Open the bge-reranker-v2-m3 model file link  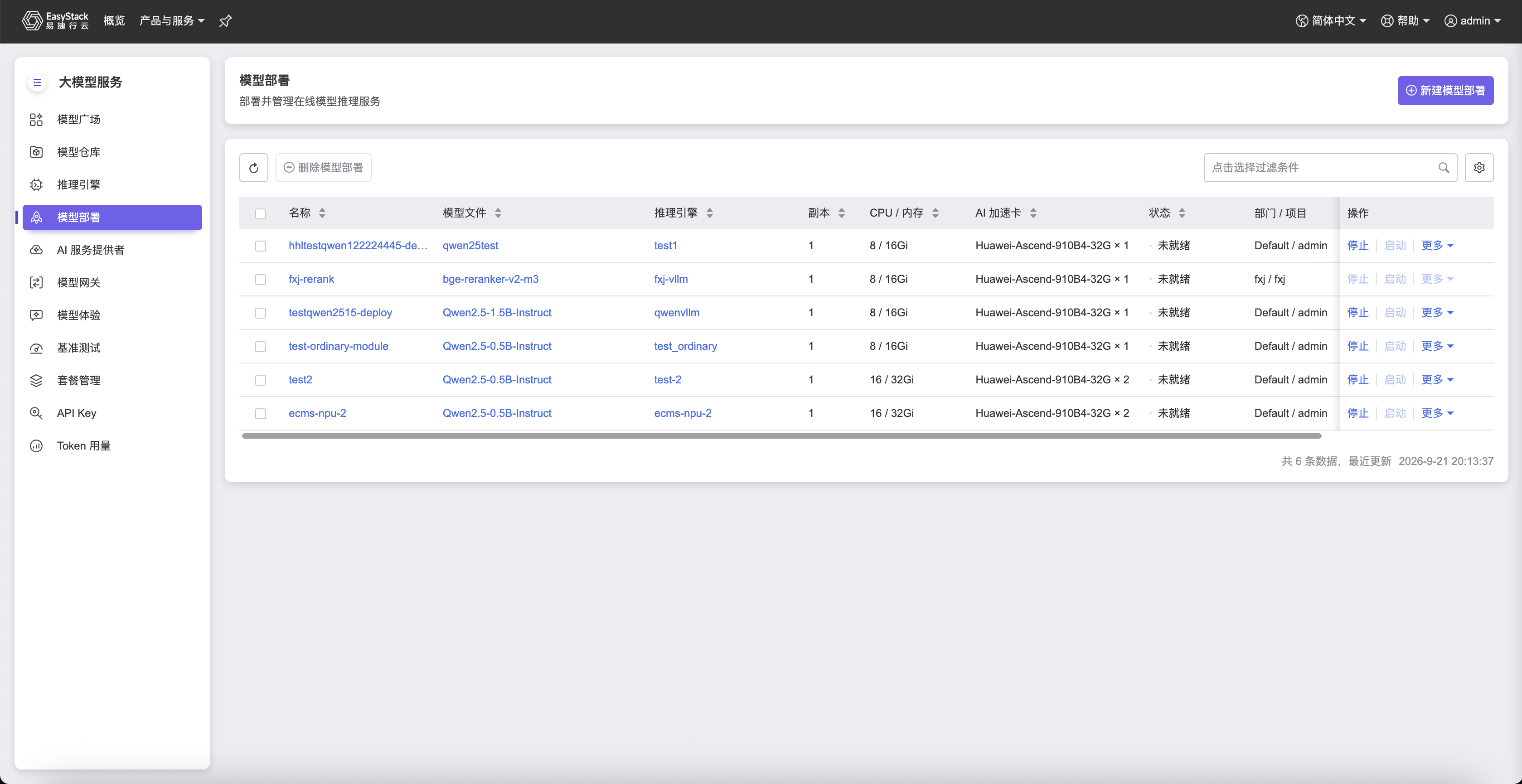(x=490, y=279)
